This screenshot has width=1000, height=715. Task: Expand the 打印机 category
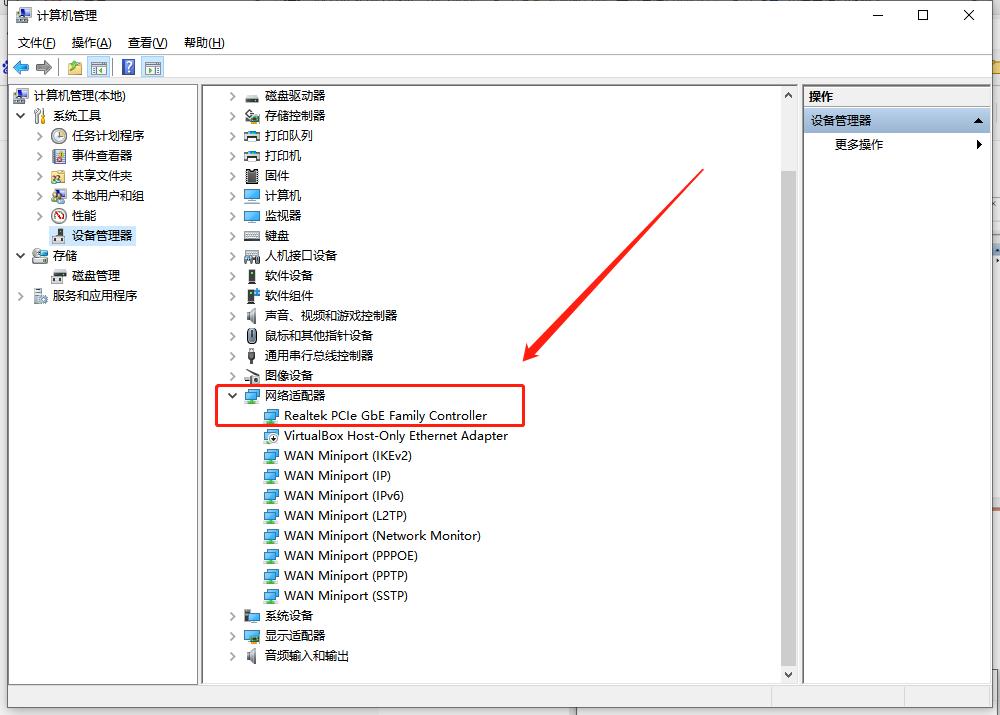233,156
